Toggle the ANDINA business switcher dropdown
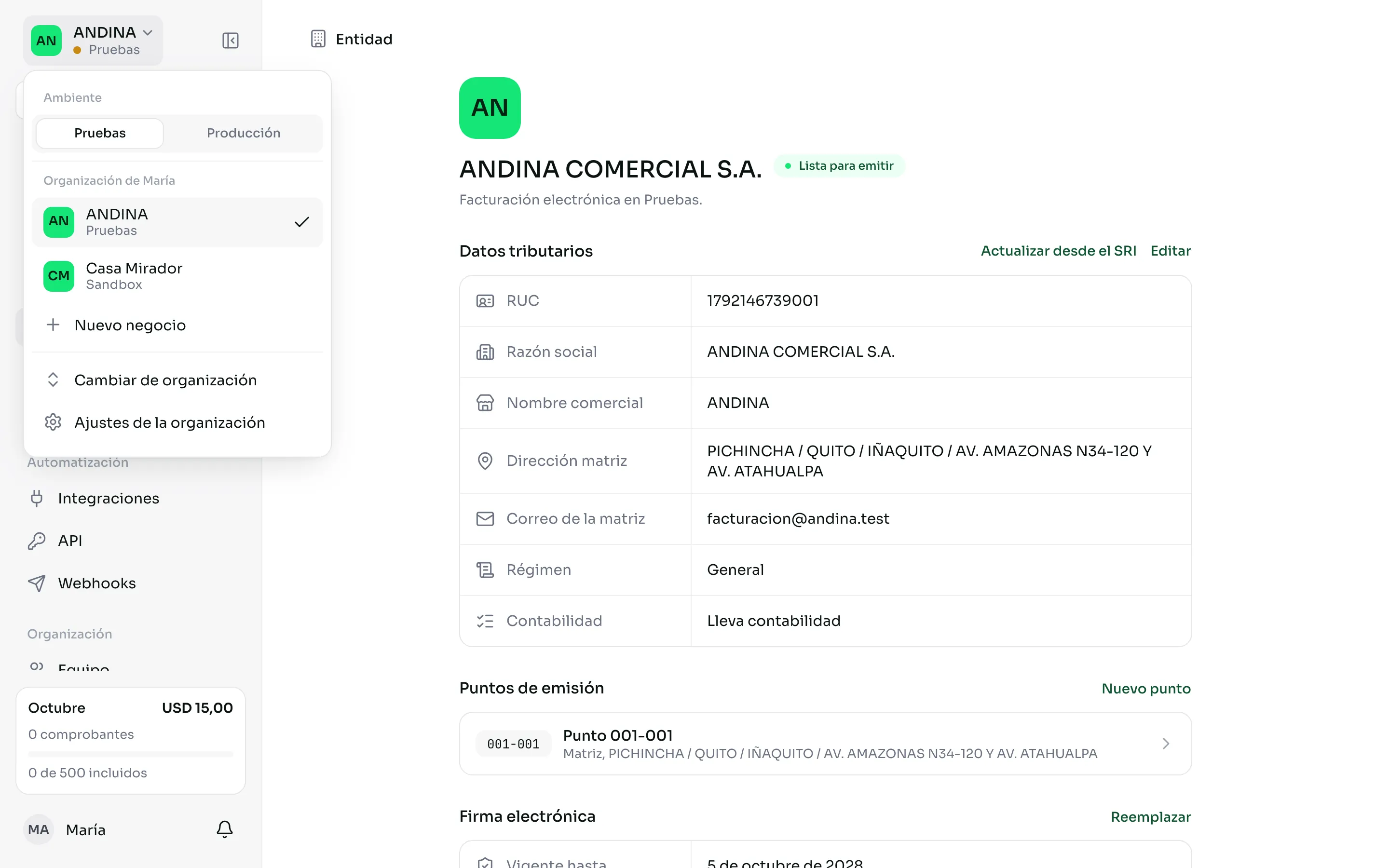Image resolution: width=1389 pixels, height=868 pixels. coord(93,40)
